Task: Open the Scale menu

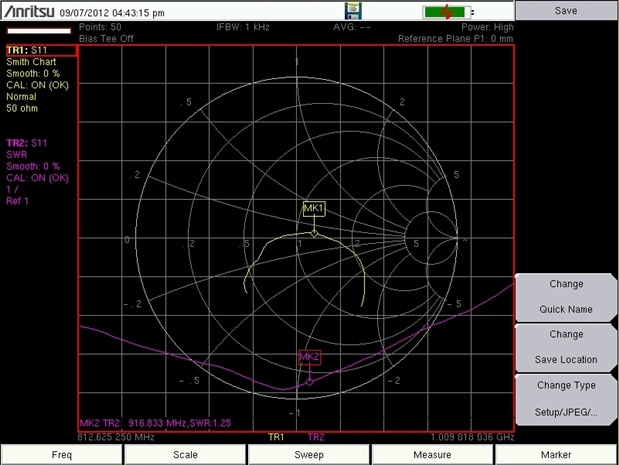Action: [185, 454]
